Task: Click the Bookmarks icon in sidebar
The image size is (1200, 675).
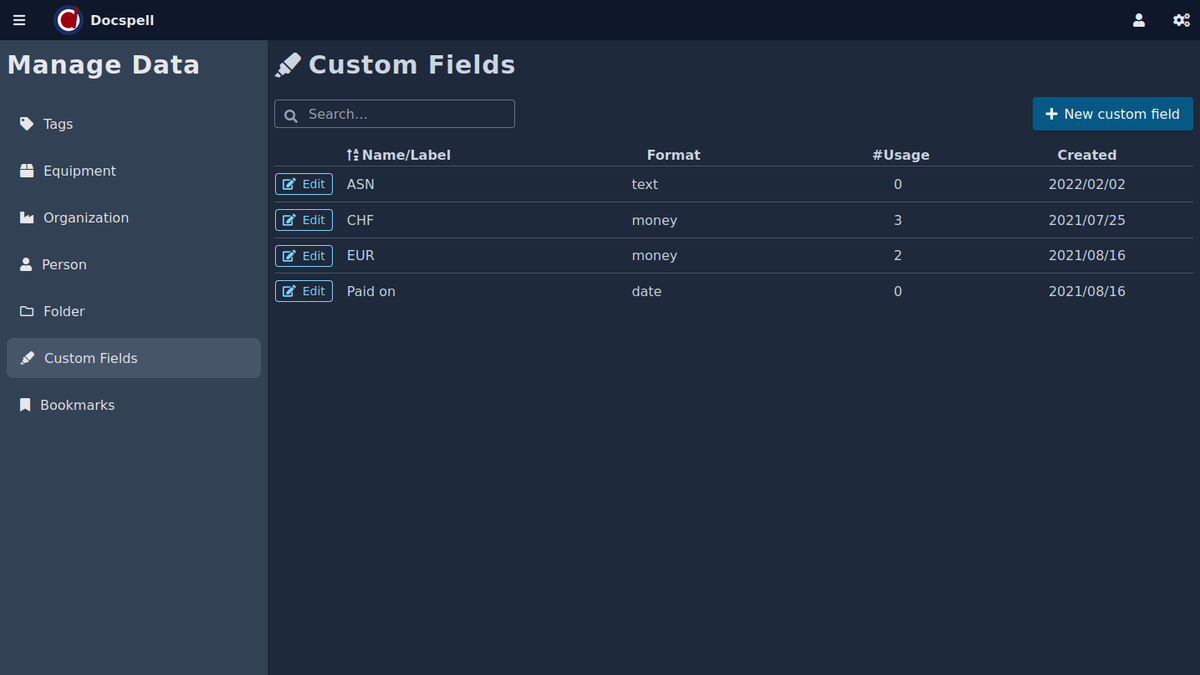Action: tap(26, 405)
